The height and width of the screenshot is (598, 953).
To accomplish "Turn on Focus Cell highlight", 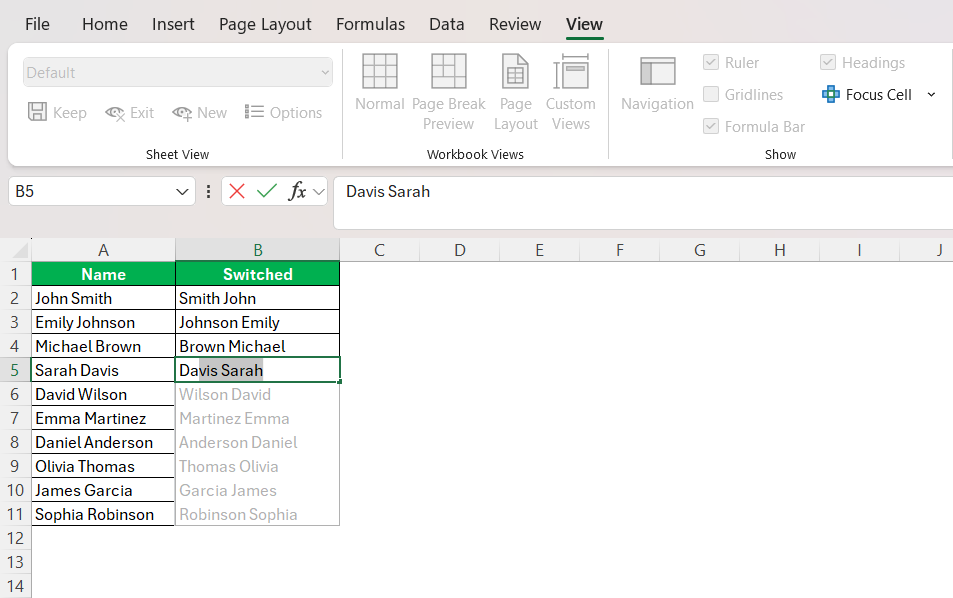I will point(867,95).
